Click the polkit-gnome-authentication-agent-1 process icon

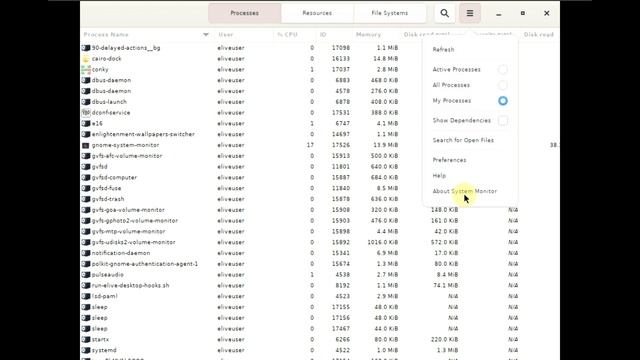[x=86, y=264]
